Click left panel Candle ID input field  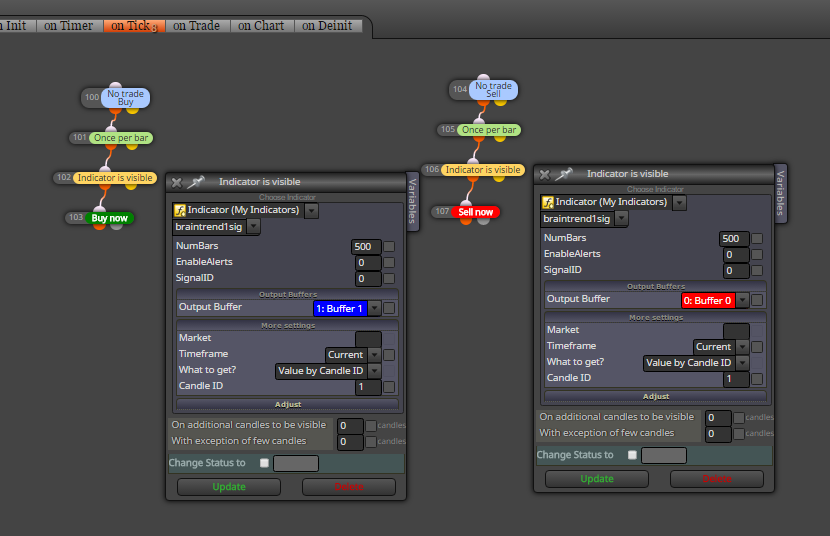pyautogui.click(x=368, y=387)
